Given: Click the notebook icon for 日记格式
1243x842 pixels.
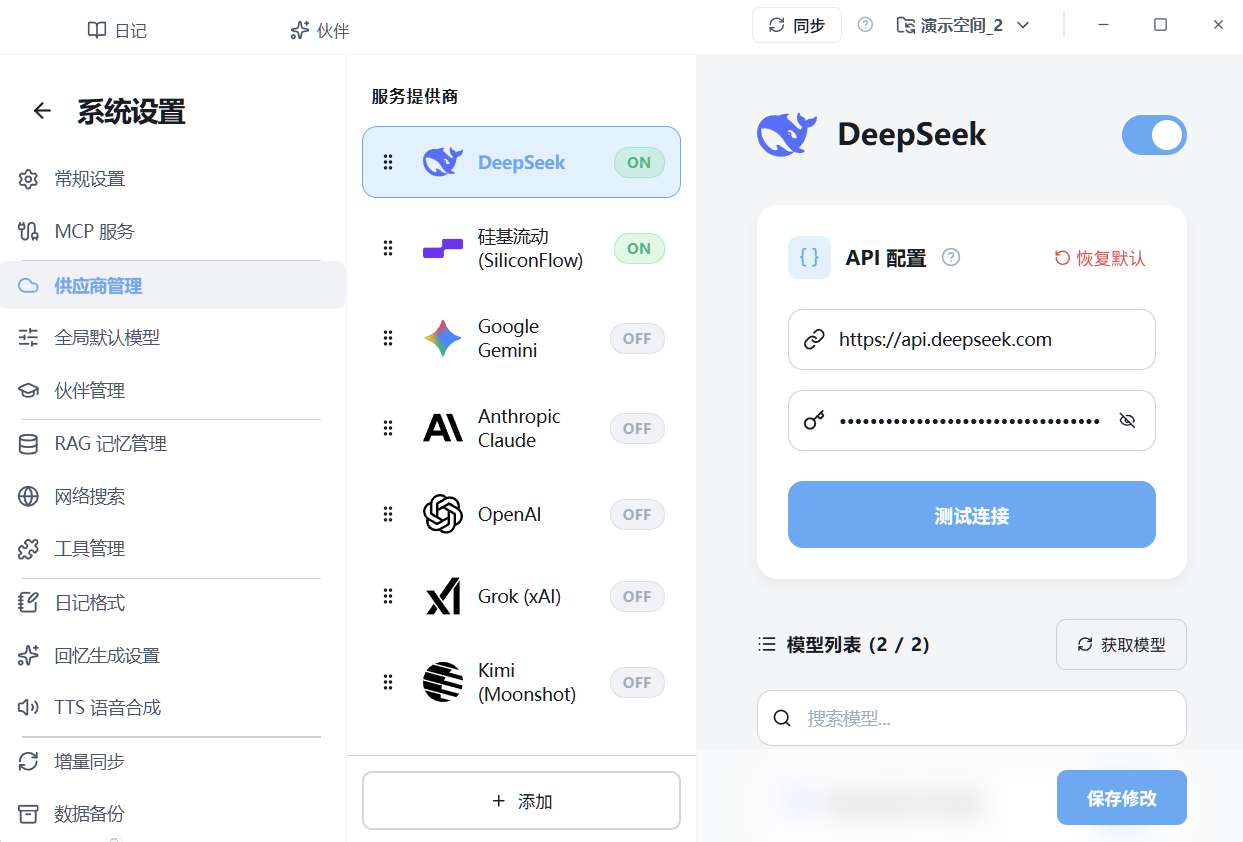Looking at the screenshot, I should coord(28,603).
